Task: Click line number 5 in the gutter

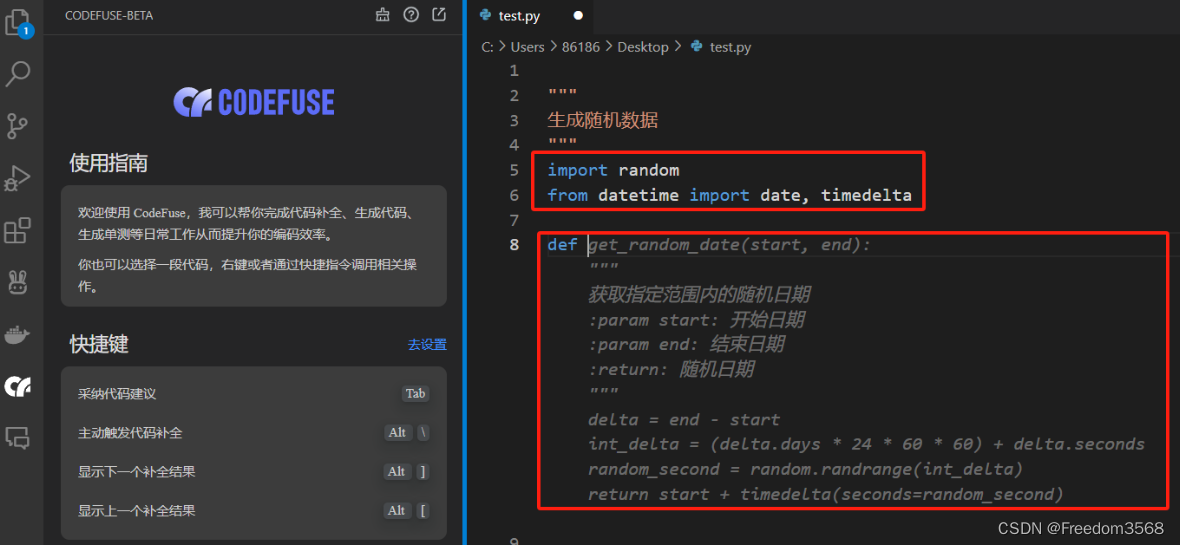Action: [x=514, y=170]
